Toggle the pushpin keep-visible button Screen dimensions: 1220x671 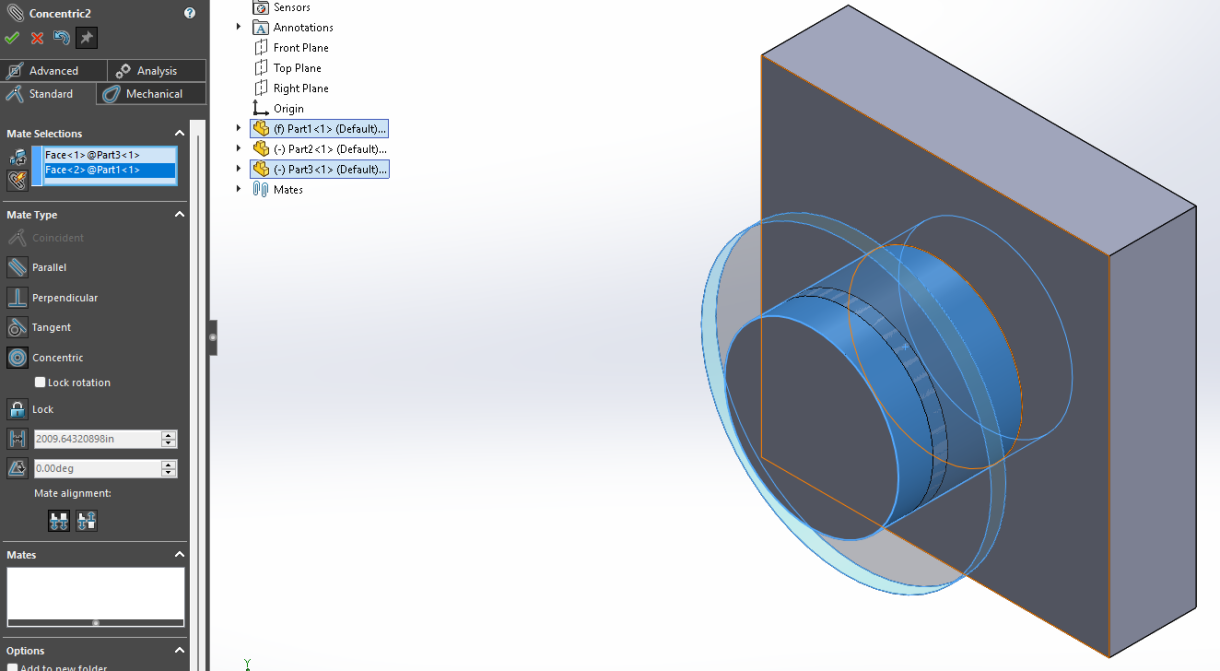click(87, 38)
